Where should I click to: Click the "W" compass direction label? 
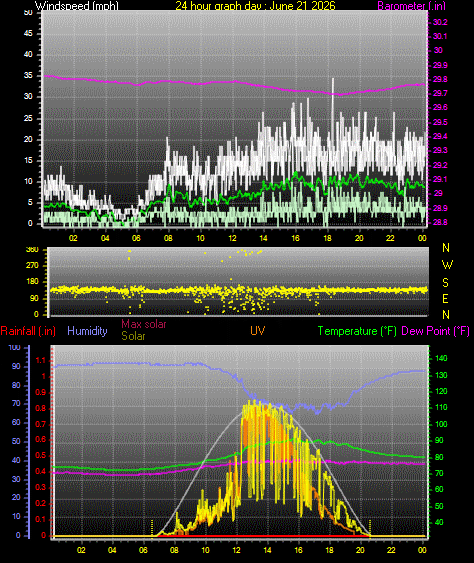click(447, 265)
